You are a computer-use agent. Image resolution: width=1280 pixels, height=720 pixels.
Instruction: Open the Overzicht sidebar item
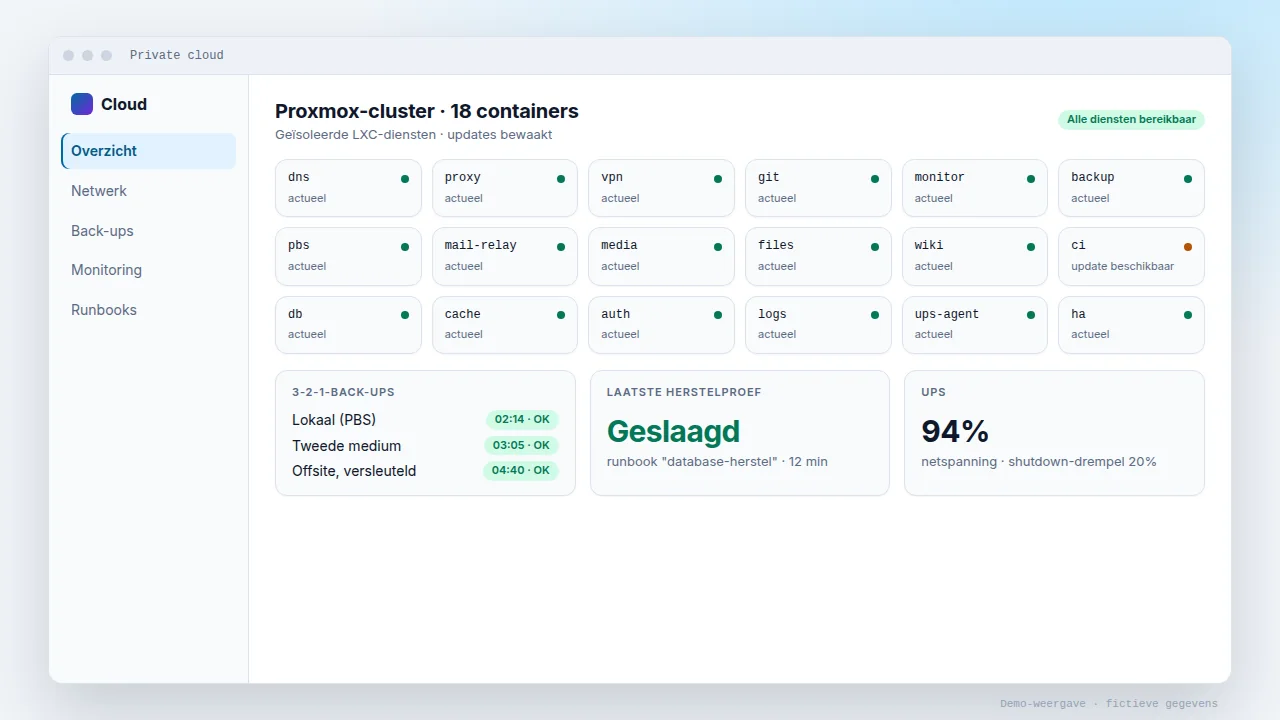coord(148,151)
